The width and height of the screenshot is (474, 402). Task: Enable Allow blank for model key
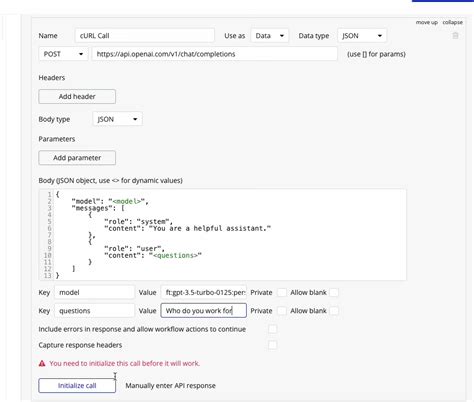(x=334, y=292)
